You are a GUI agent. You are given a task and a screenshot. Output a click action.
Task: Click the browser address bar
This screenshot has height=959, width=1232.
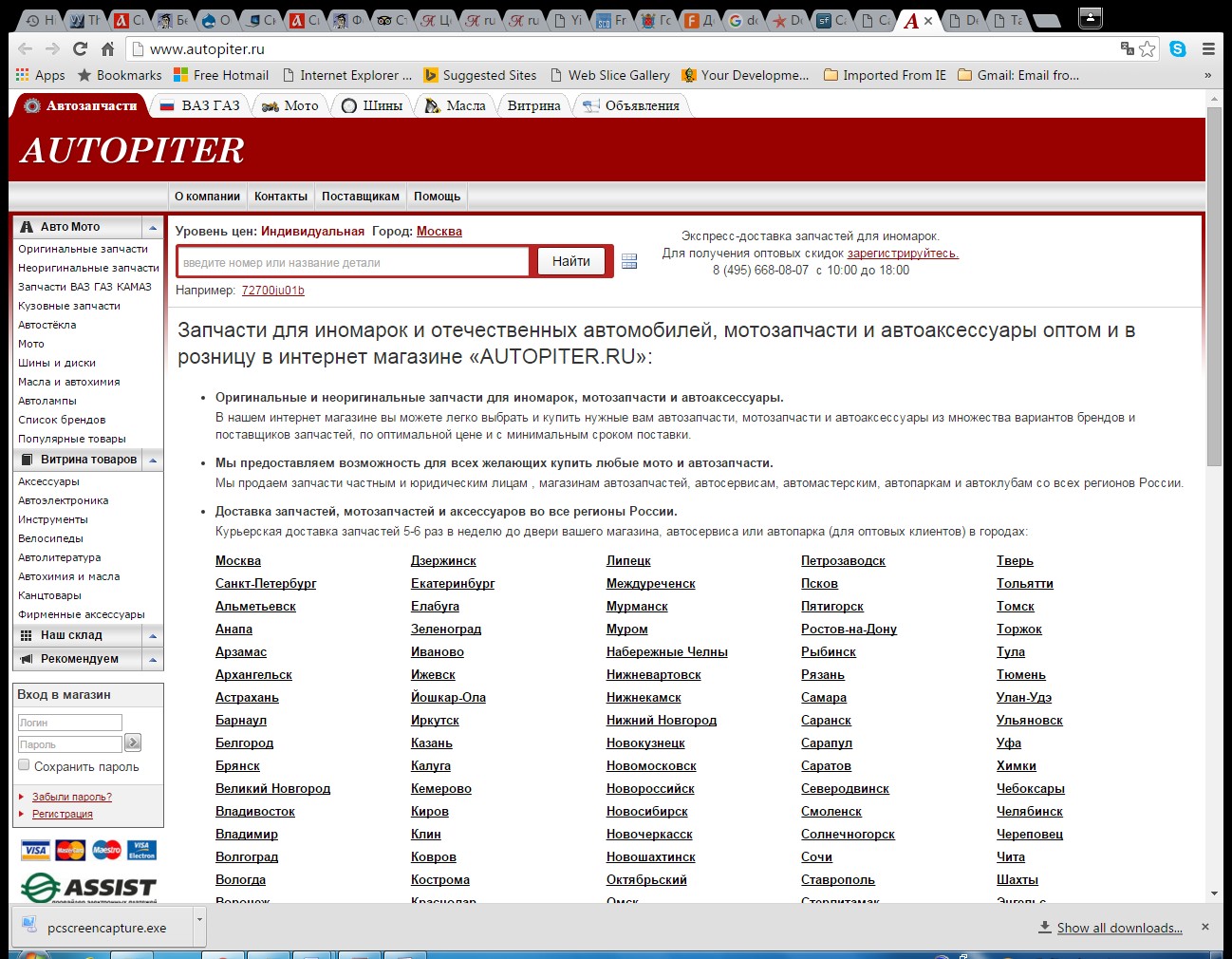(626, 49)
